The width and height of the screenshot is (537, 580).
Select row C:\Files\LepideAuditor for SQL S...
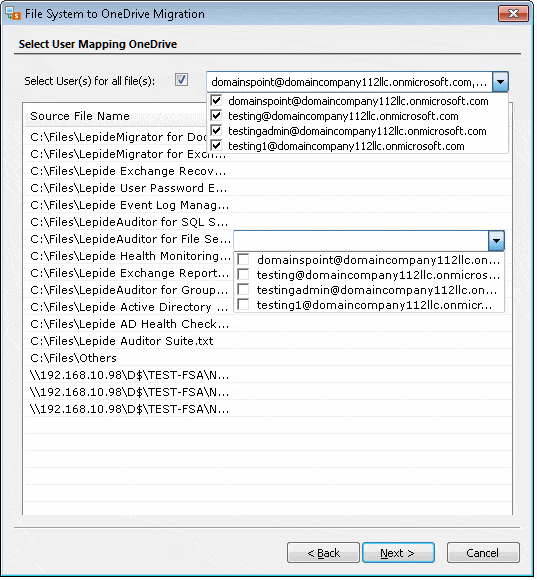point(129,222)
